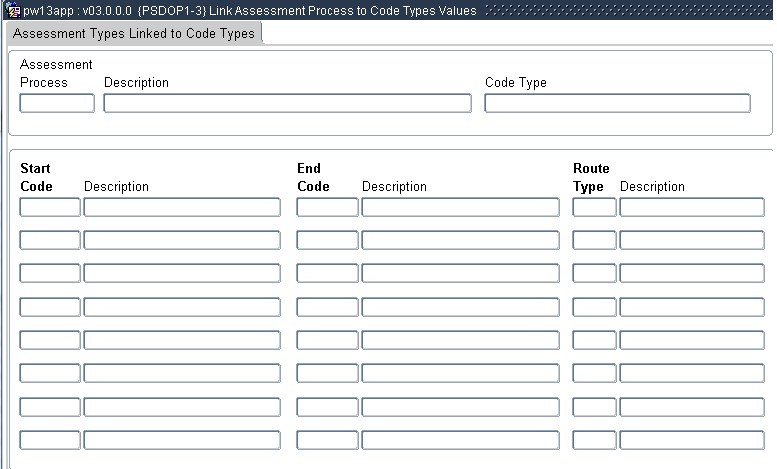Click the Assessment Process input field
This screenshot has width=777, height=469.
pos(57,103)
